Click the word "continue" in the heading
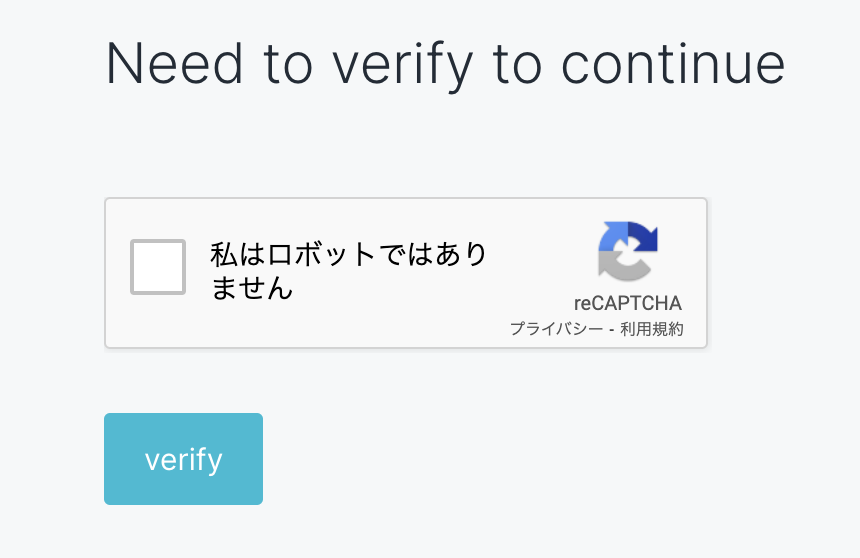 coord(673,63)
